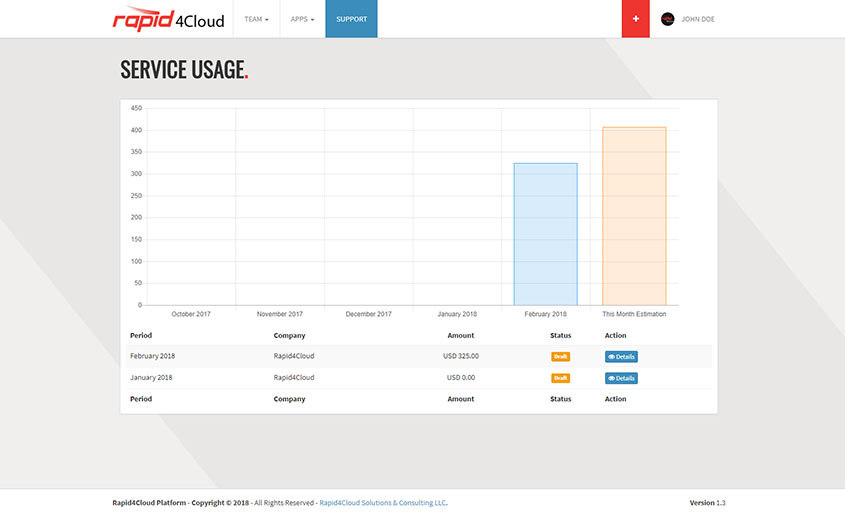
Task: Open the John Doe user menu
Action: [x=697, y=19]
